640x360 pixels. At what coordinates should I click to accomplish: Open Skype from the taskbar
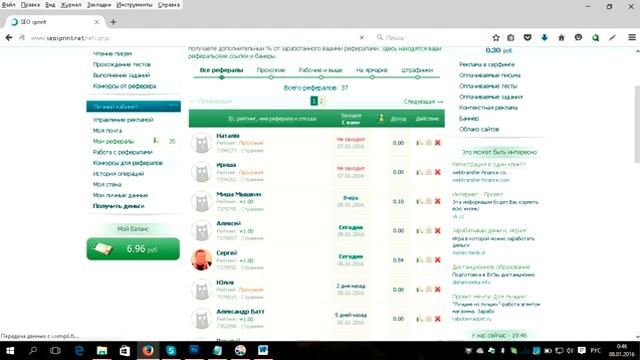point(171,350)
